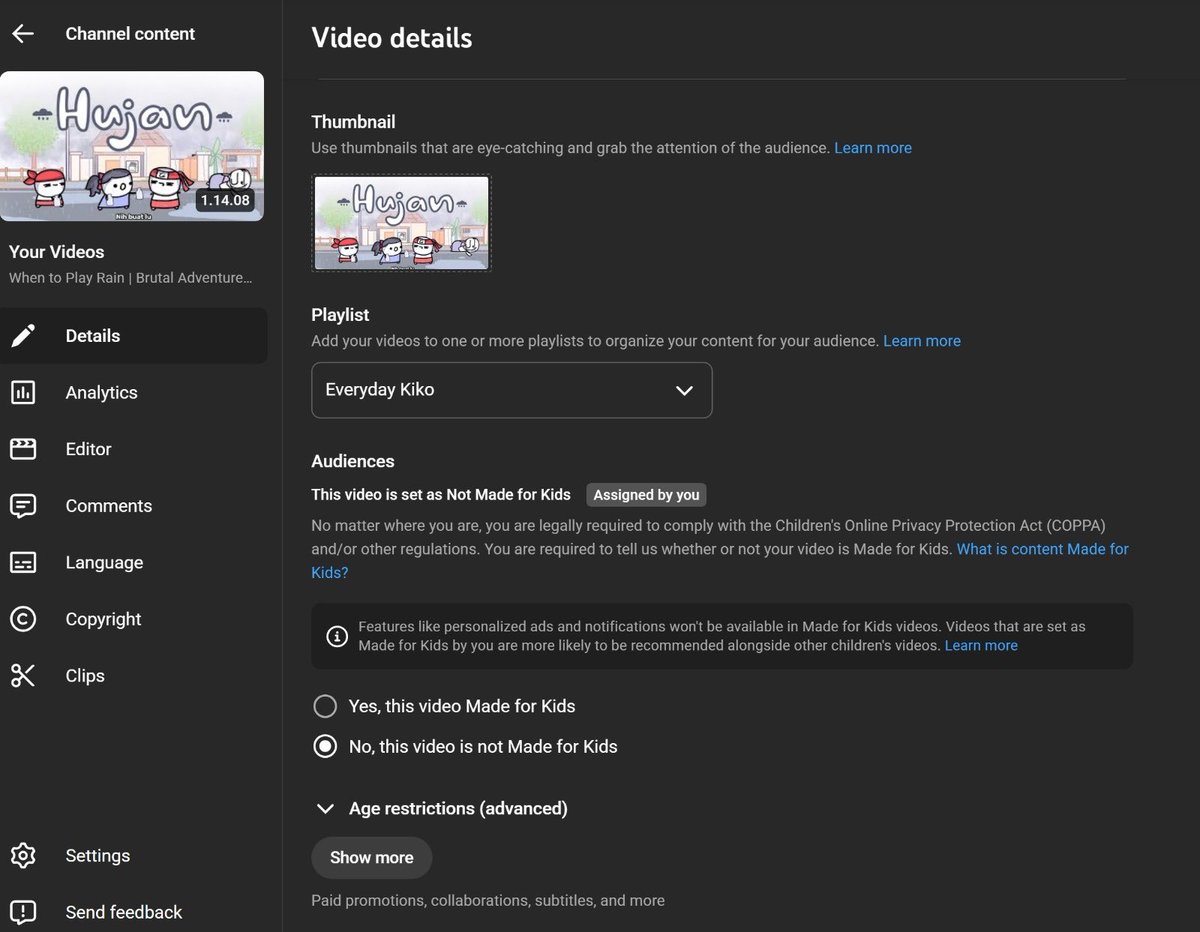Click the Video details heading

[392, 38]
